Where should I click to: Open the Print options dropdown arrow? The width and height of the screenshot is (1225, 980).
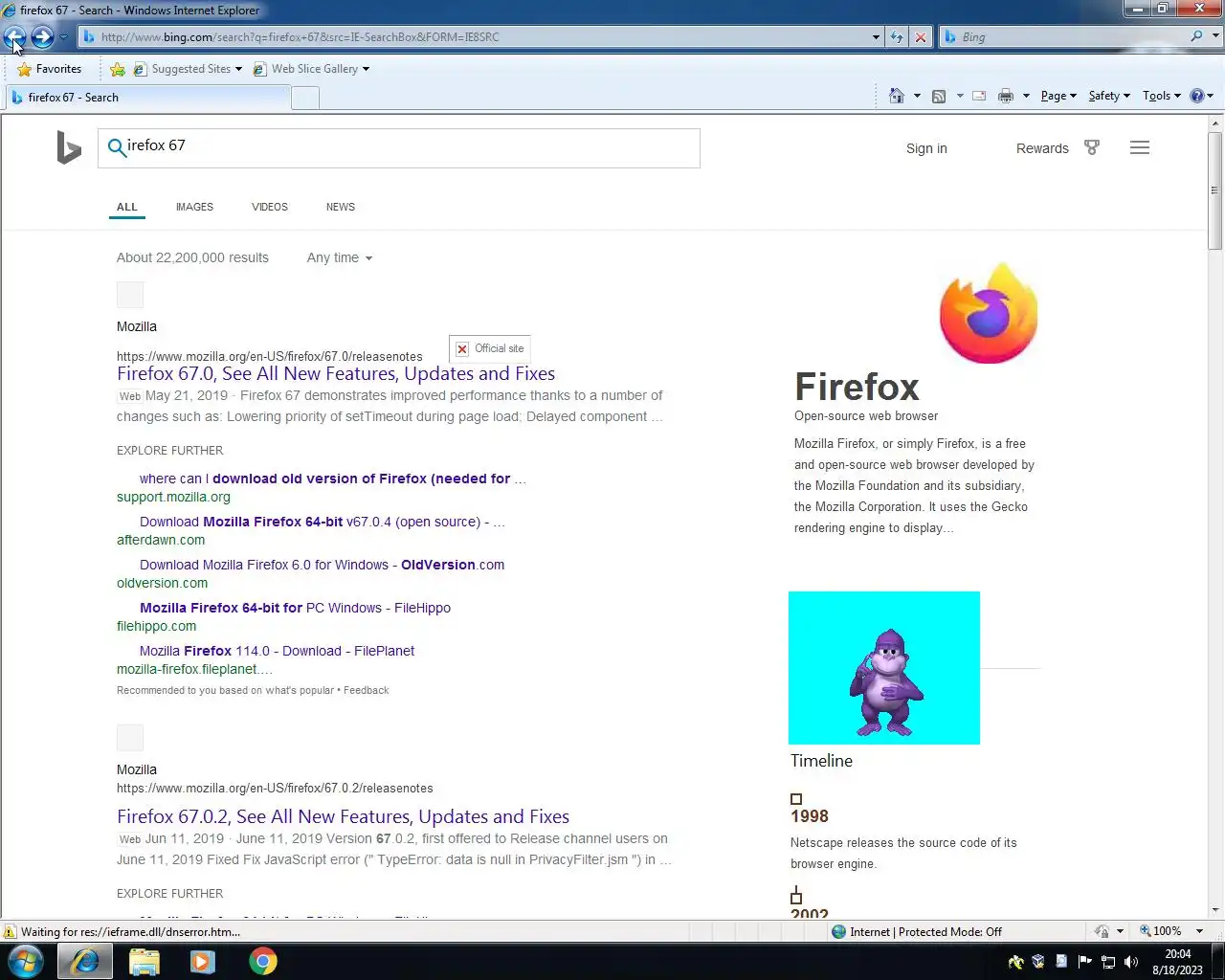[x=1026, y=96]
